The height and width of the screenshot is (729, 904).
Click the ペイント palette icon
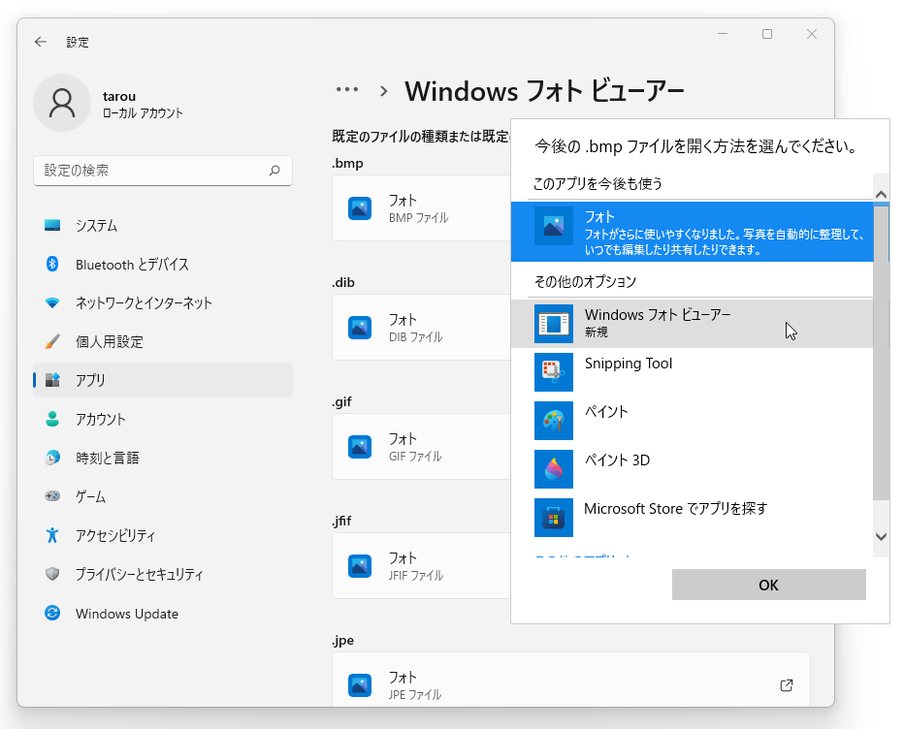click(553, 420)
